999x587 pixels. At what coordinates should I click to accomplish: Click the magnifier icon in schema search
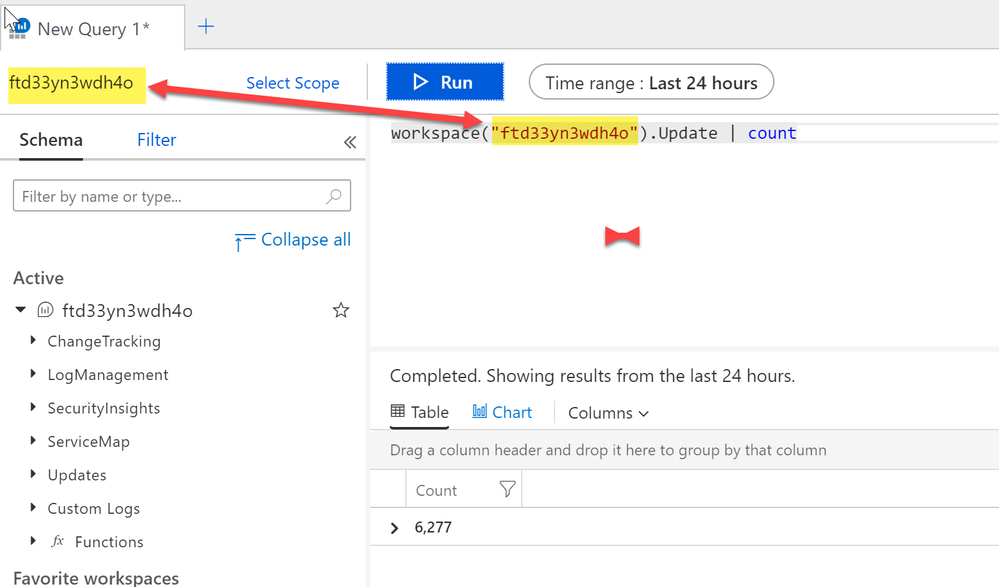(334, 196)
